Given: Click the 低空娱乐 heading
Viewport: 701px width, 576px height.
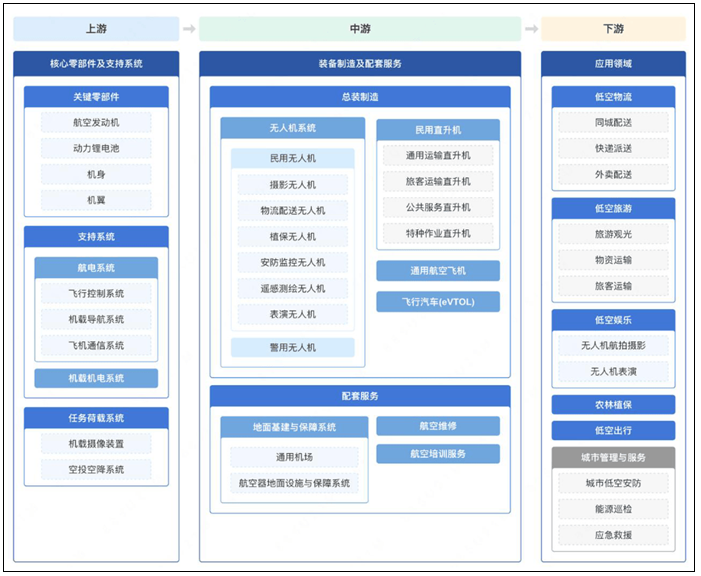Looking at the screenshot, I should (613, 320).
